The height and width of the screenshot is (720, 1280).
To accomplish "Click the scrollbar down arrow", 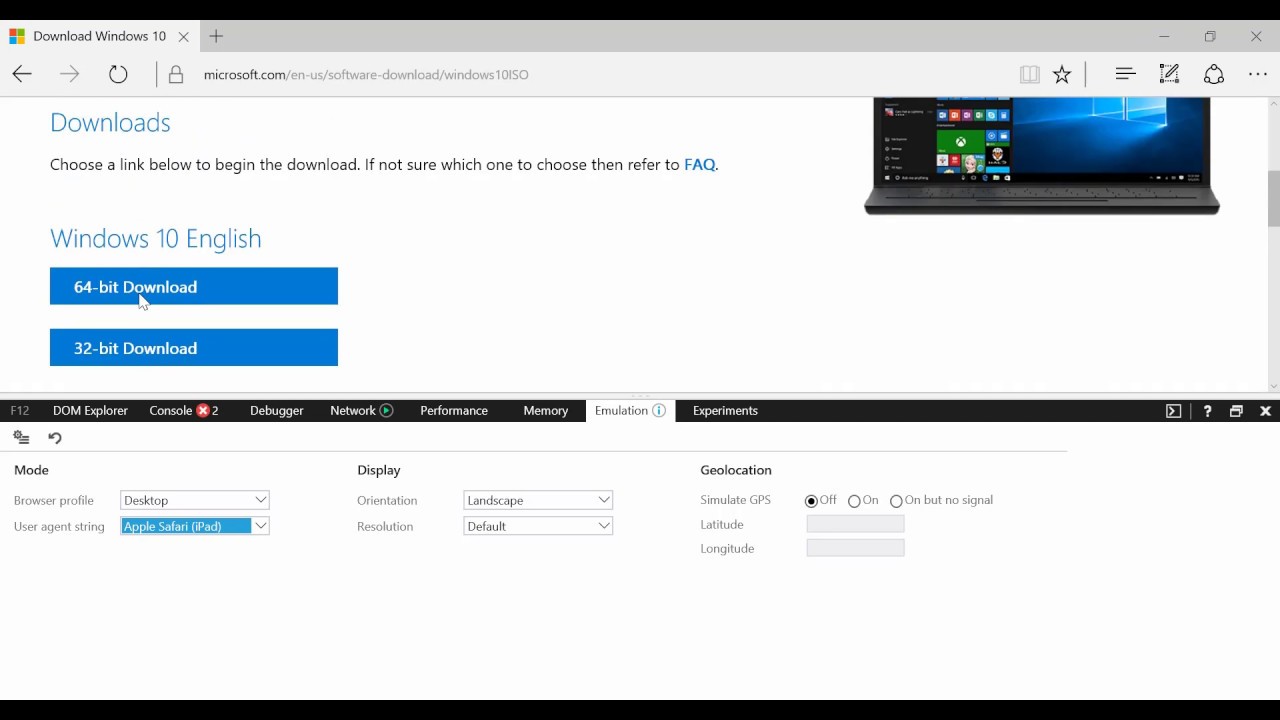I will point(1273,387).
